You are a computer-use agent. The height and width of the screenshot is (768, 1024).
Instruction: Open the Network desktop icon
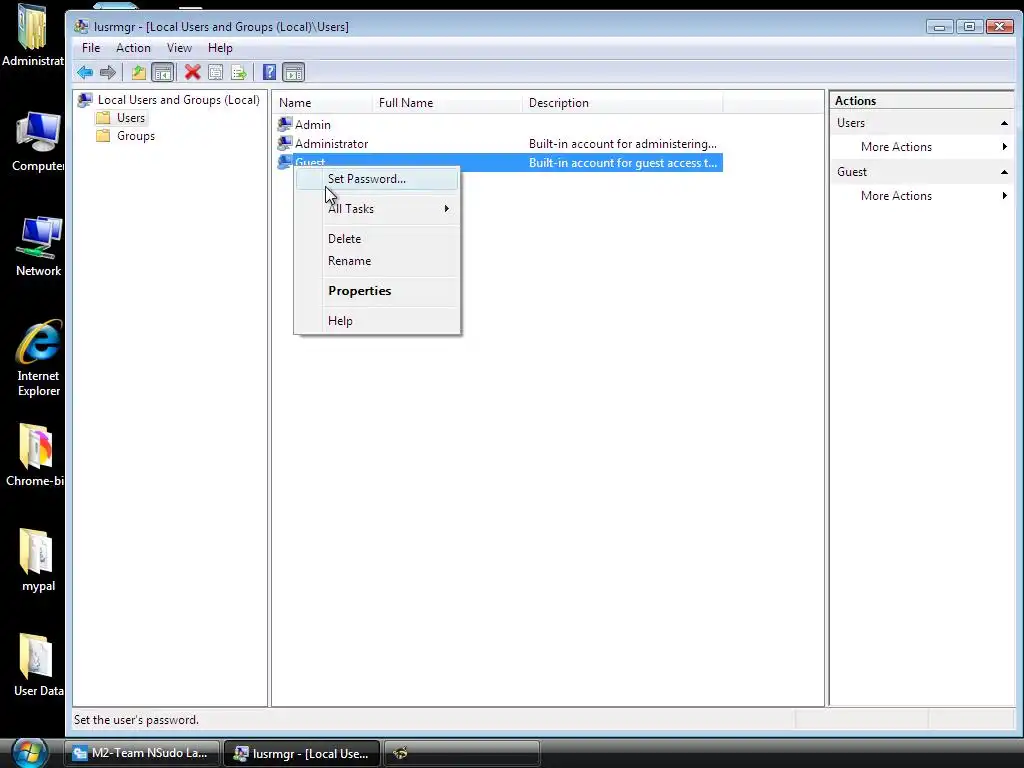[x=38, y=246]
